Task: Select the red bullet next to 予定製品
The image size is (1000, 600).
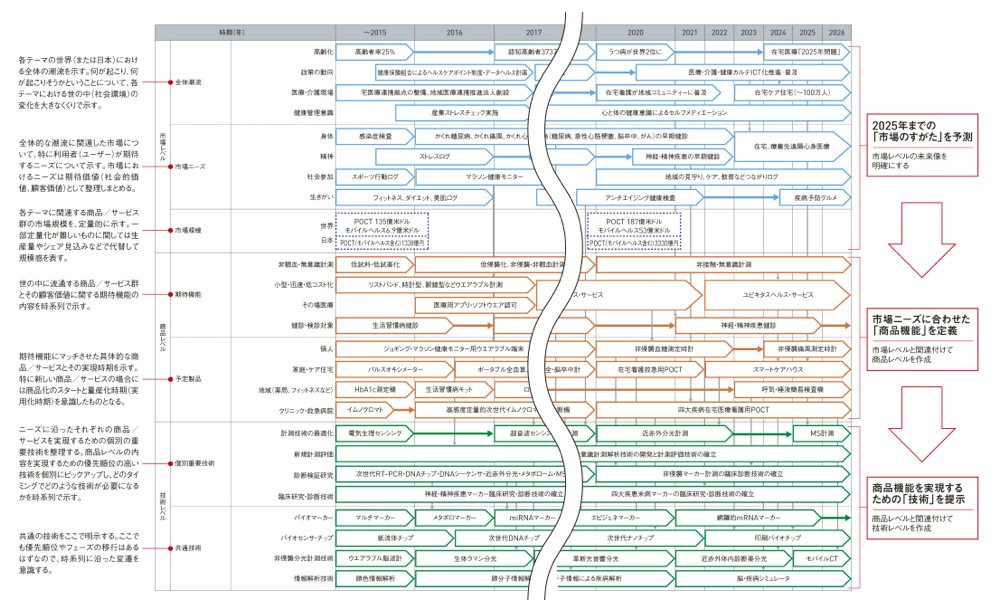Action: (x=171, y=380)
